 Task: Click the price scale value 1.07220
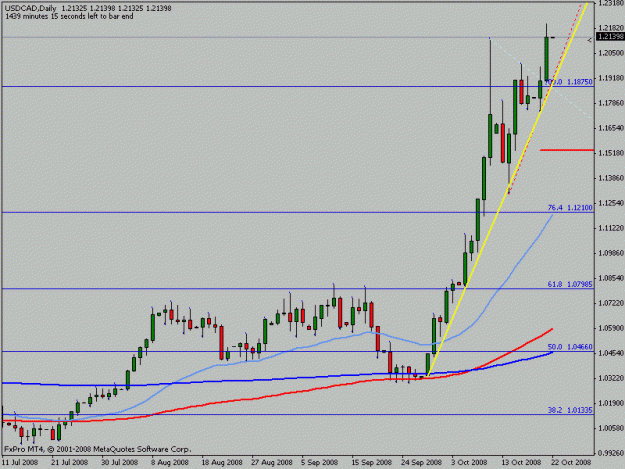[611, 303]
